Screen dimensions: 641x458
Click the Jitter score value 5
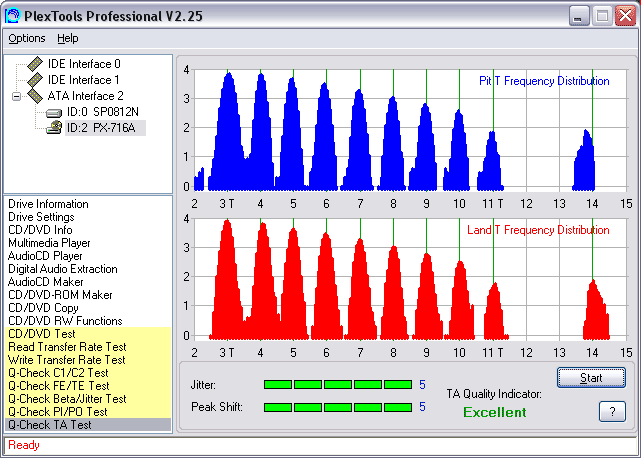point(422,384)
